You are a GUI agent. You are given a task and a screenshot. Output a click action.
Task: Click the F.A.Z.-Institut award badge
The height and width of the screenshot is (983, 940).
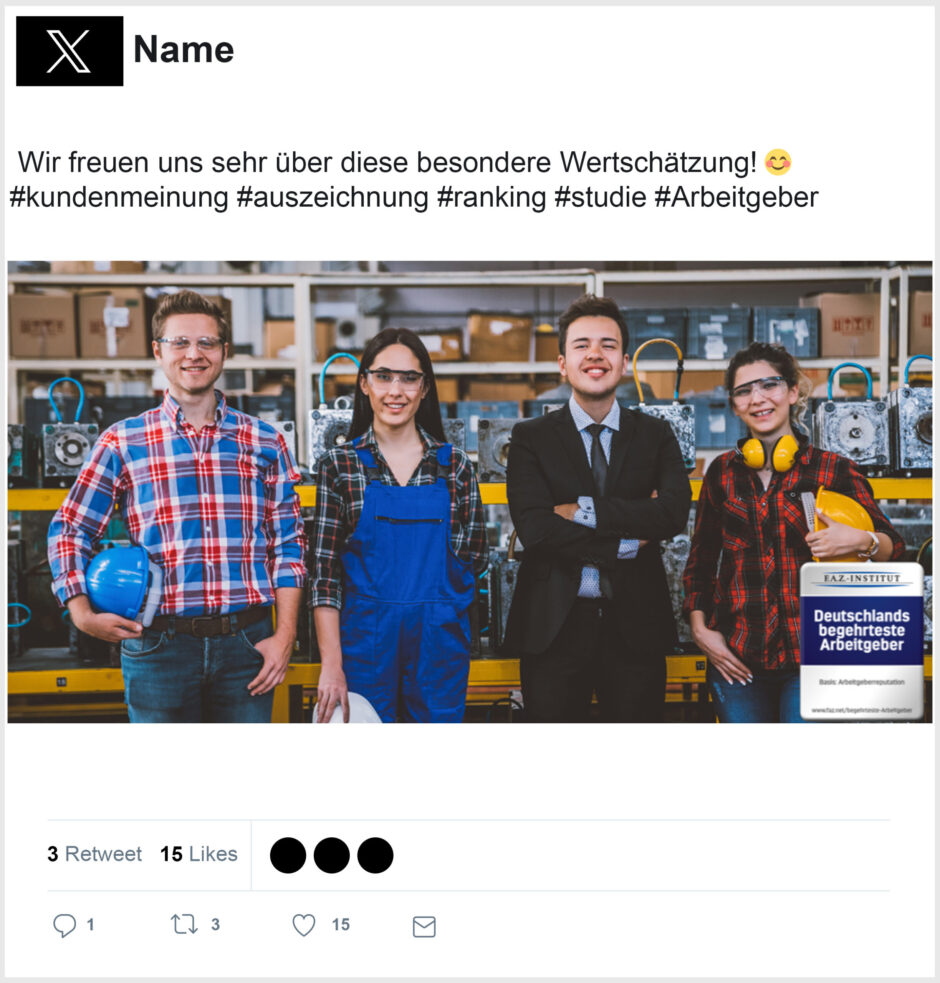coord(862,641)
